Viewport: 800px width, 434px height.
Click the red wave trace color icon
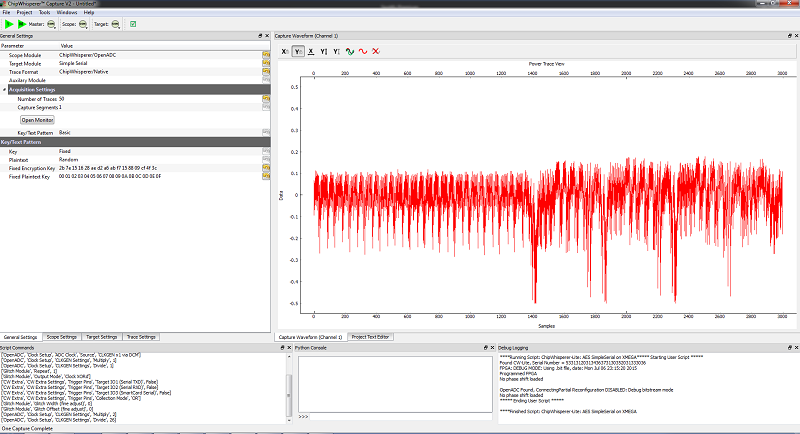pos(362,51)
